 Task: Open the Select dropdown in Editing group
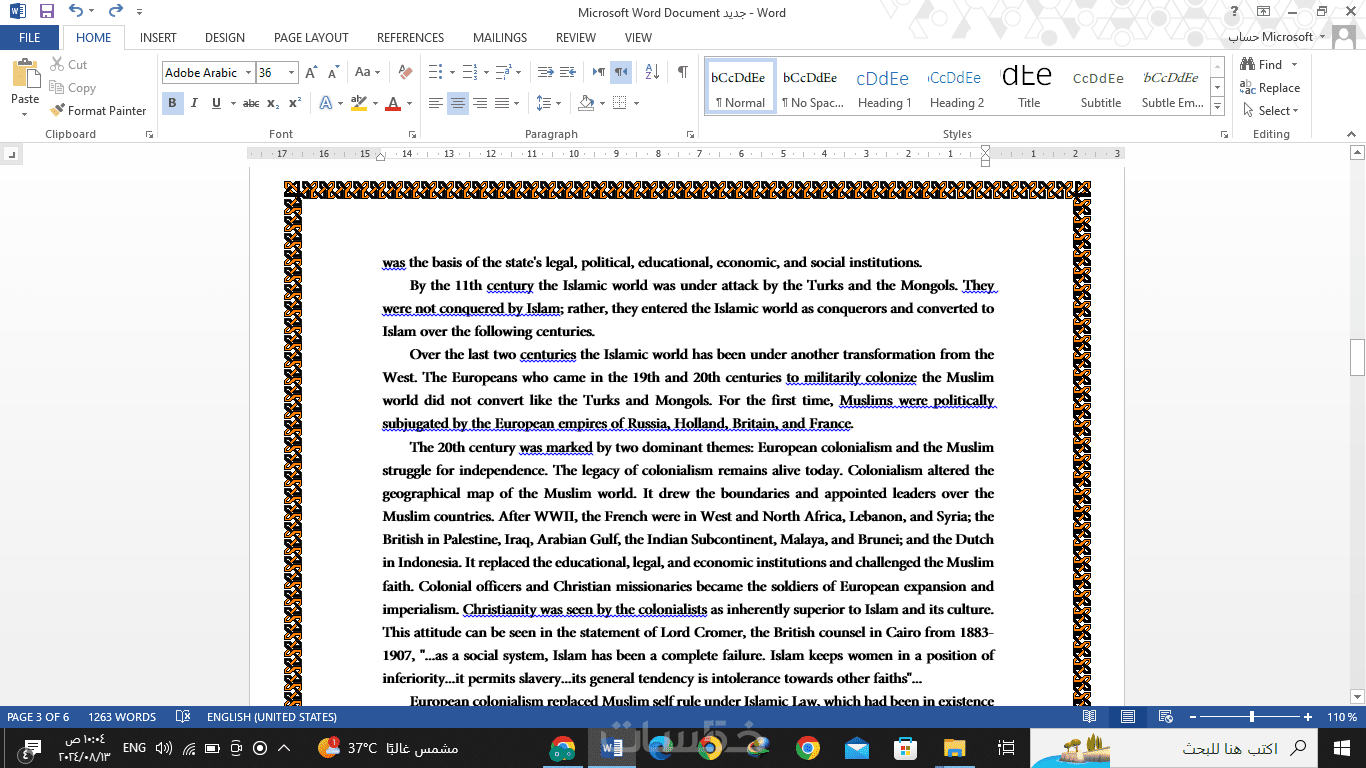coord(1270,111)
